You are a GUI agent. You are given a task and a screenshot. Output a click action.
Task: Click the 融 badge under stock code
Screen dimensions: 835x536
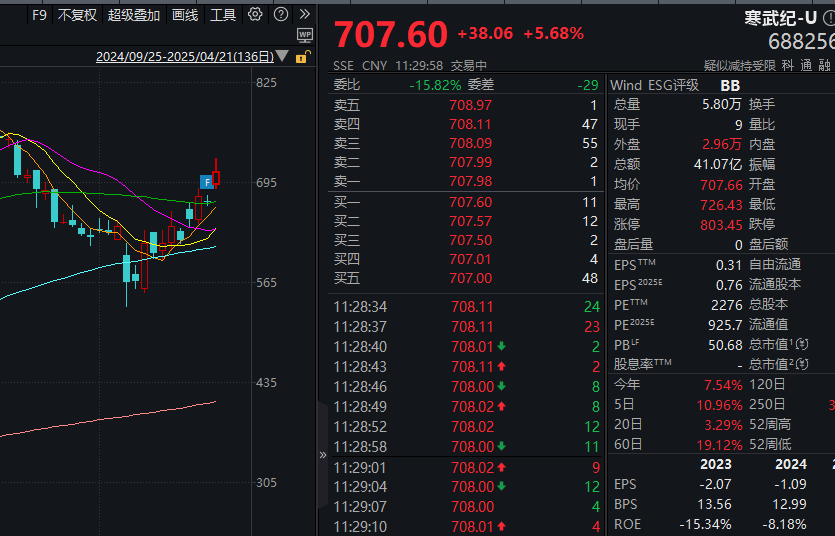[x=825, y=65]
